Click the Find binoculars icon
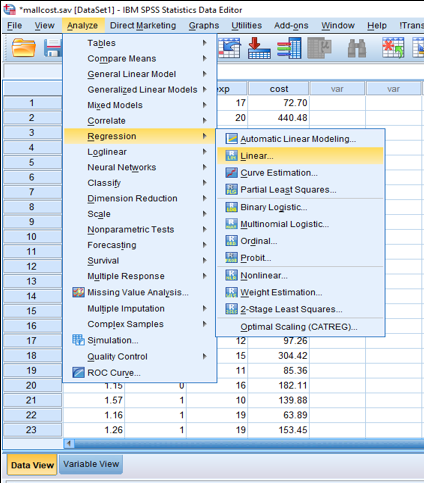 click(357, 48)
